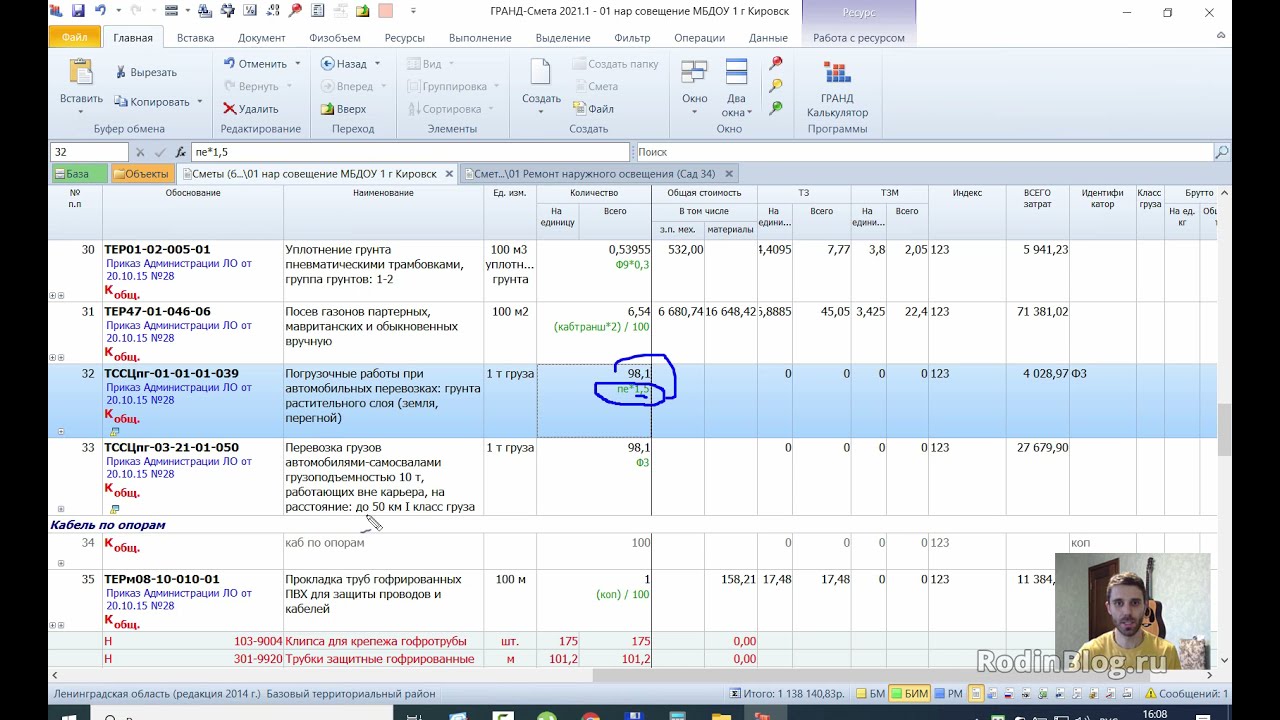
Task: Switch to Ремонт наружного освещения document tab
Action: (x=595, y=174)
